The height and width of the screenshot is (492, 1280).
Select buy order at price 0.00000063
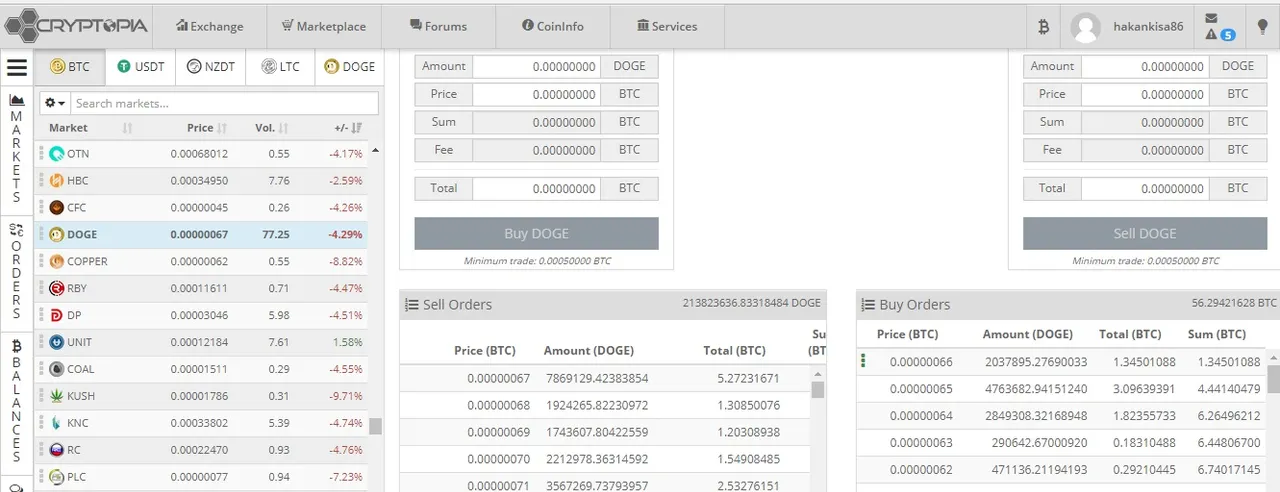(x=1062, y=442)
